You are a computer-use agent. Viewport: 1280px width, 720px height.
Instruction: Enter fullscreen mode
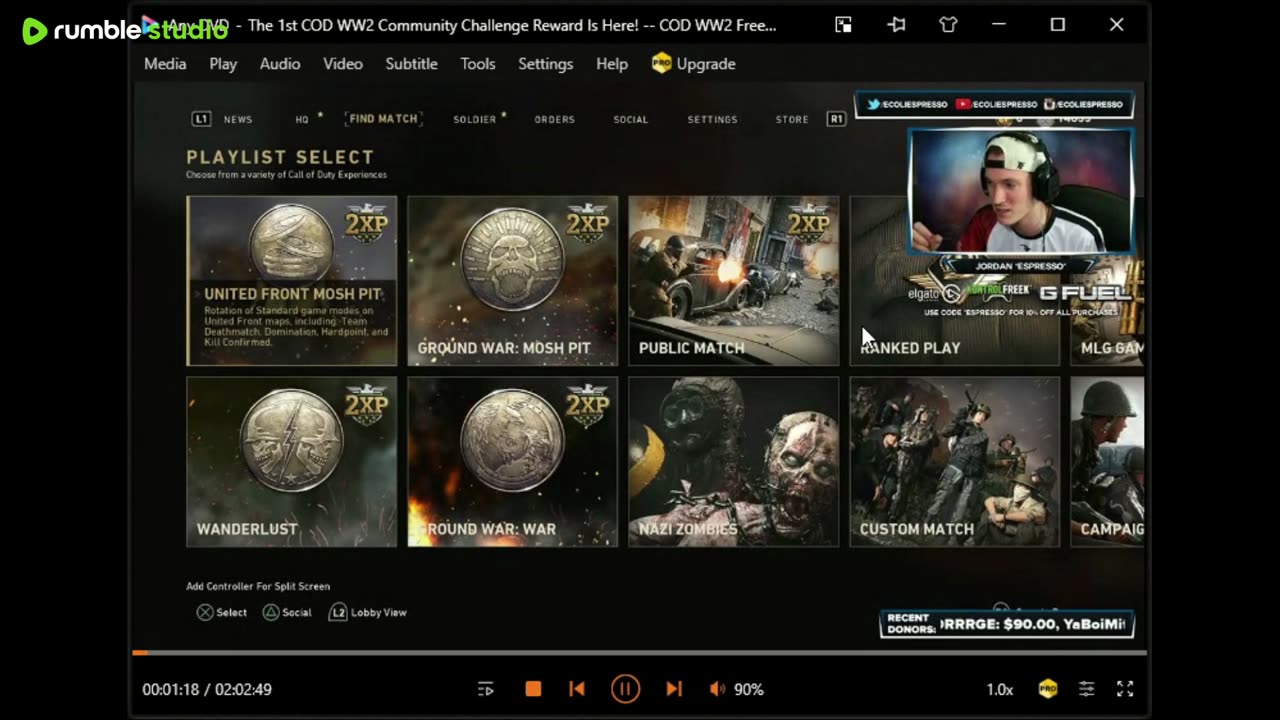point(1125,689)
